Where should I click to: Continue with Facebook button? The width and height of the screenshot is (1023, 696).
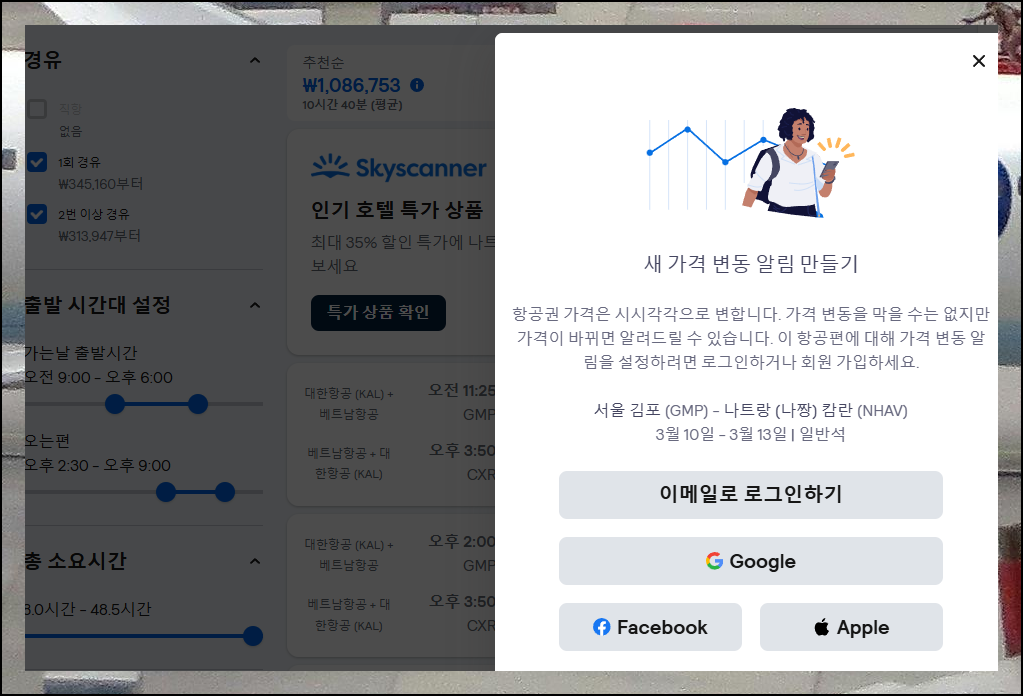pos(650,627)
